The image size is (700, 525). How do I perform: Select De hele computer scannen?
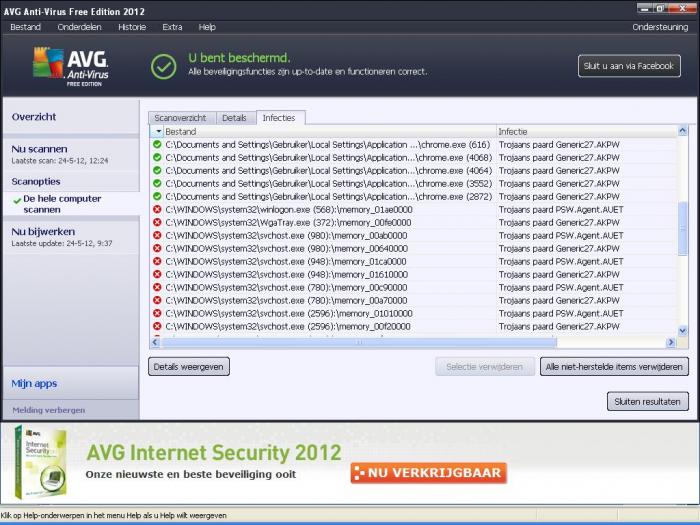[x=62, y=204]
